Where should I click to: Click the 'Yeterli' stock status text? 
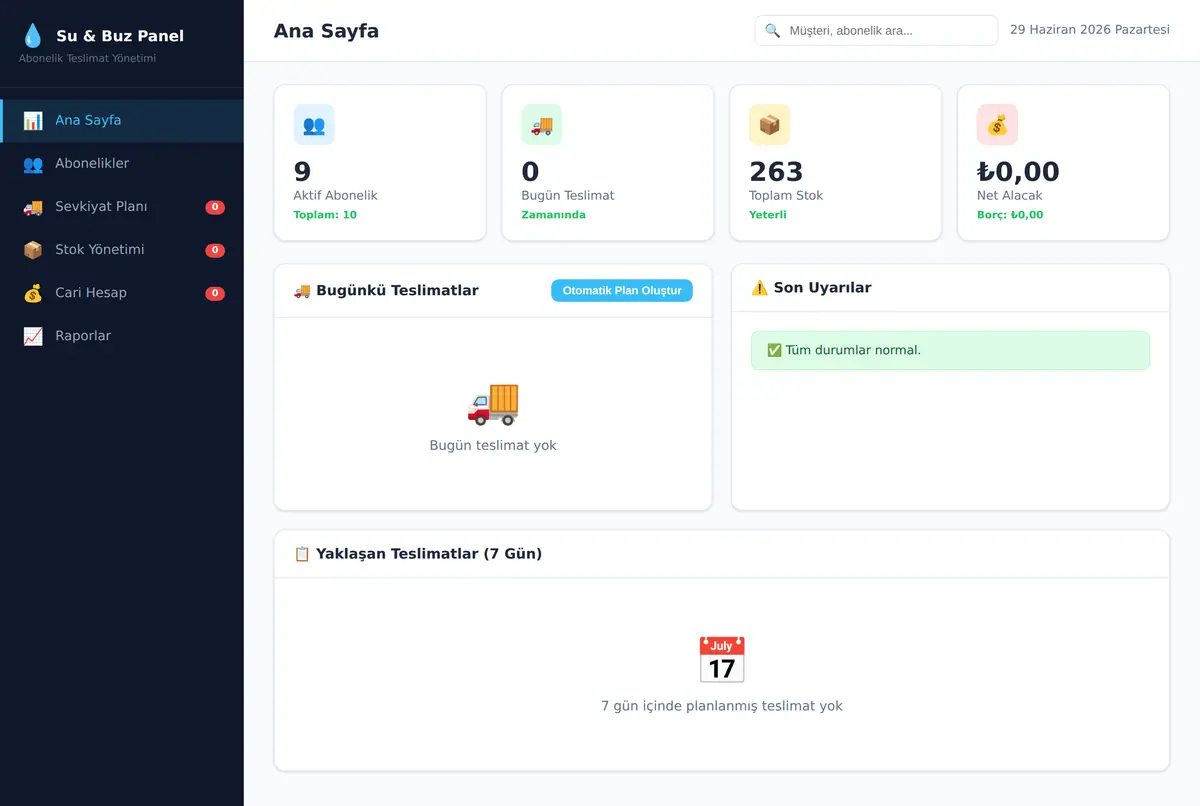tap(768, 215)
